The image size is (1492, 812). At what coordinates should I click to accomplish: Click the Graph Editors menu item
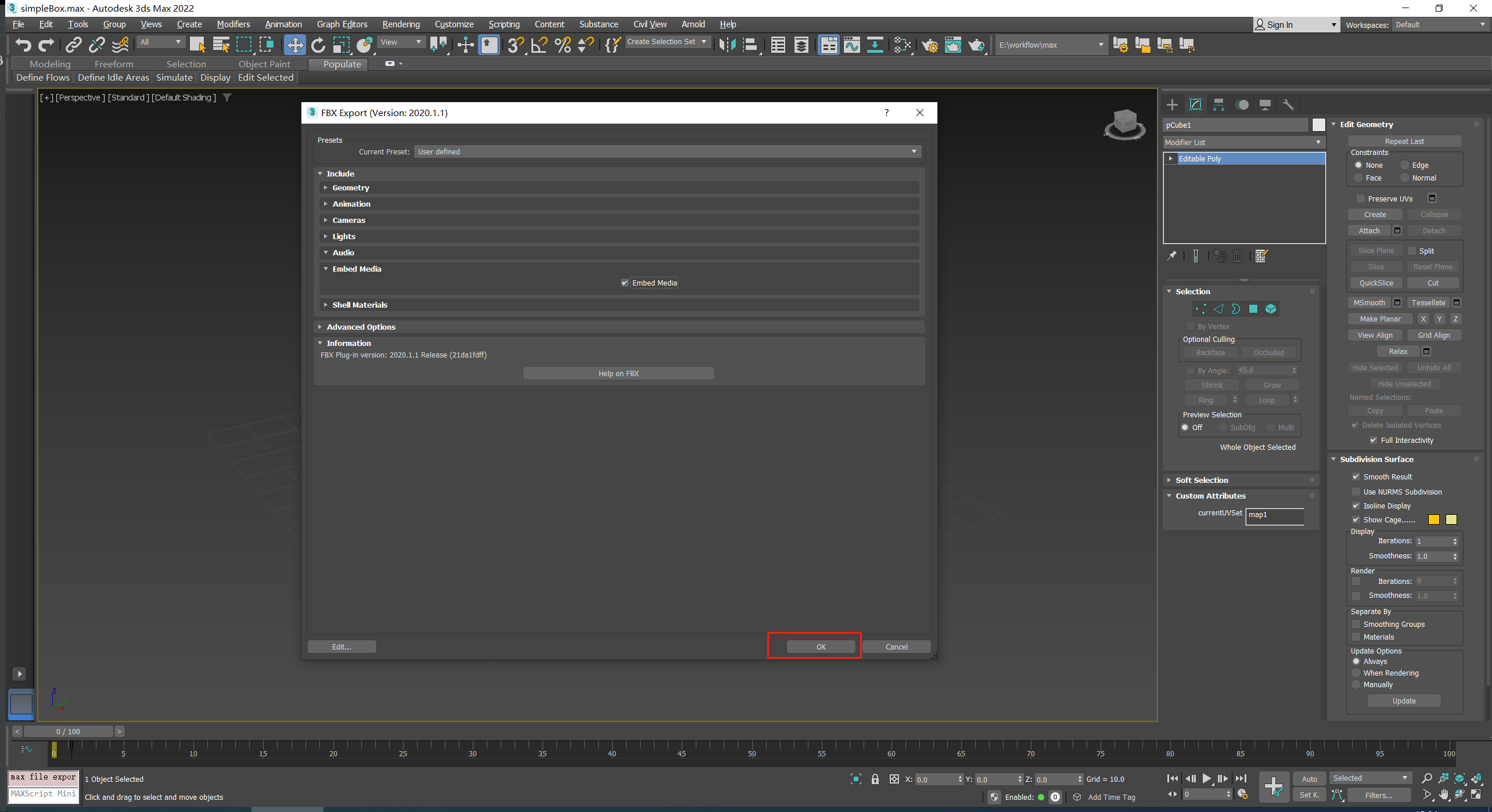[x=340, y=24]
